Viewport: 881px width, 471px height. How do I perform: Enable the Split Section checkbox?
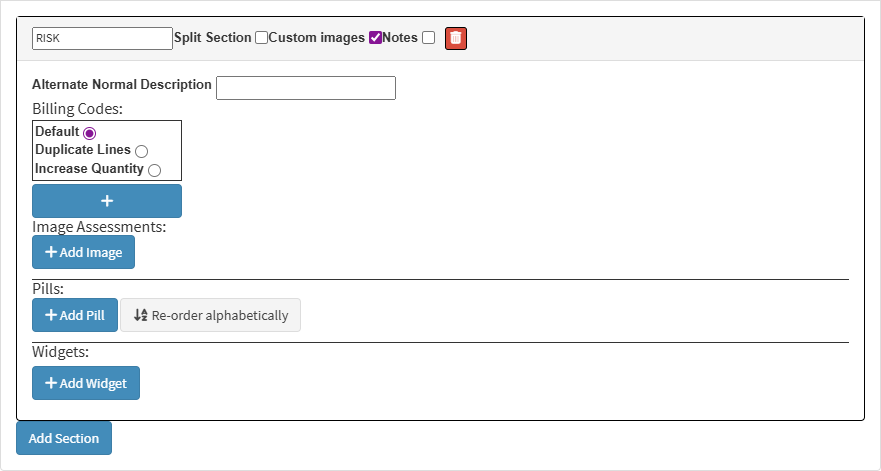[x=261, y=38]
